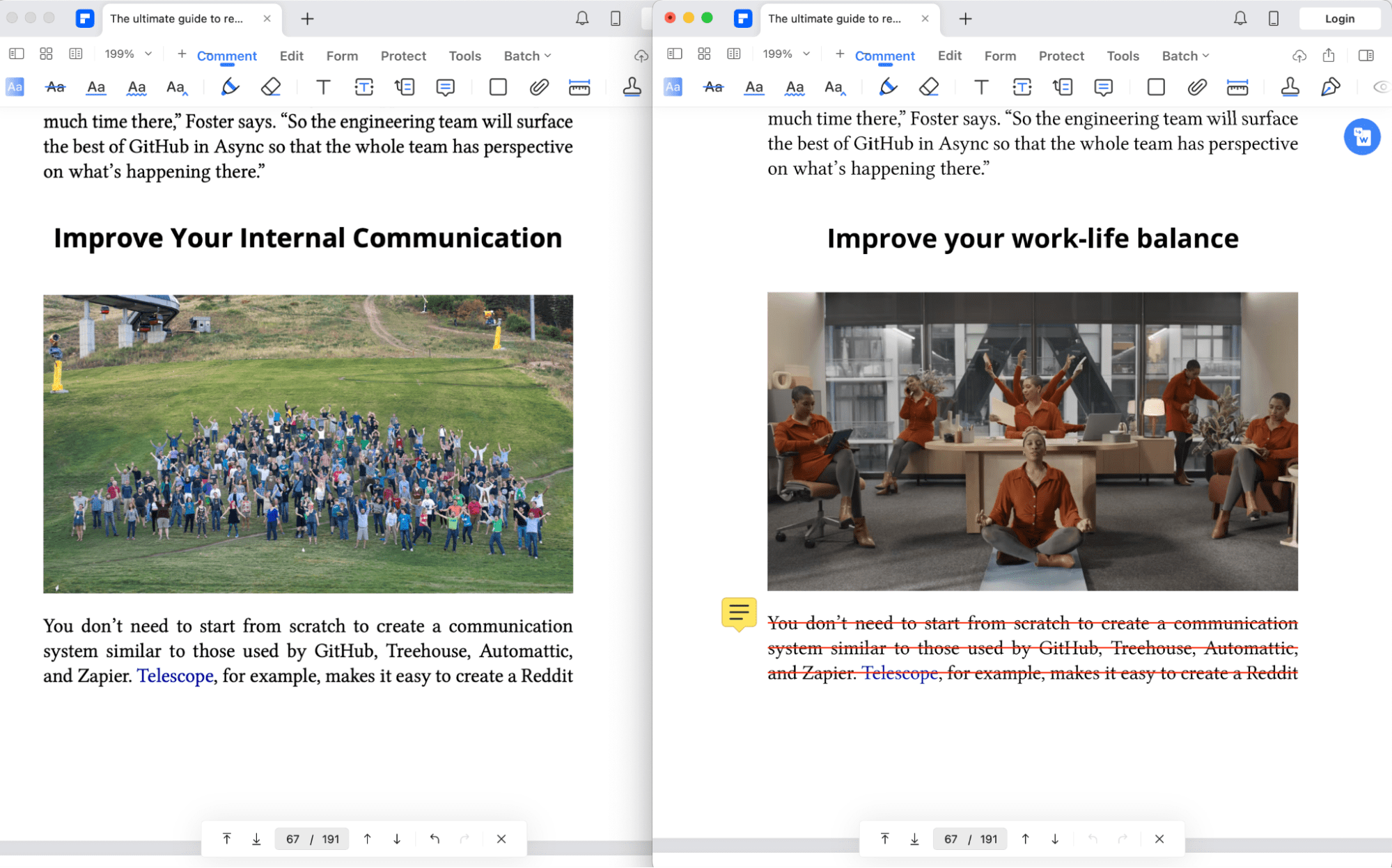
Task: Click the page number field in right window
Action: [951, 839]
